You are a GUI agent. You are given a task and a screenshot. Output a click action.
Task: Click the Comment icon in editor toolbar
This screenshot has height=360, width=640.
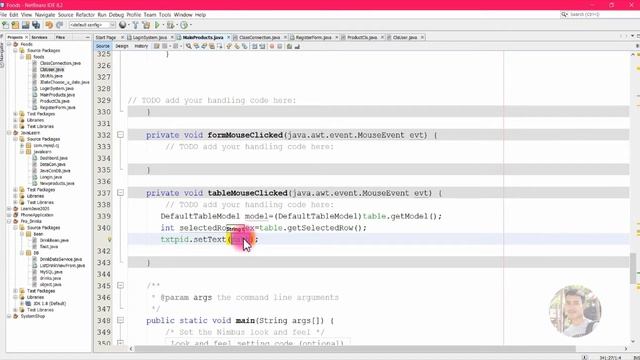[x=289, y=46]
